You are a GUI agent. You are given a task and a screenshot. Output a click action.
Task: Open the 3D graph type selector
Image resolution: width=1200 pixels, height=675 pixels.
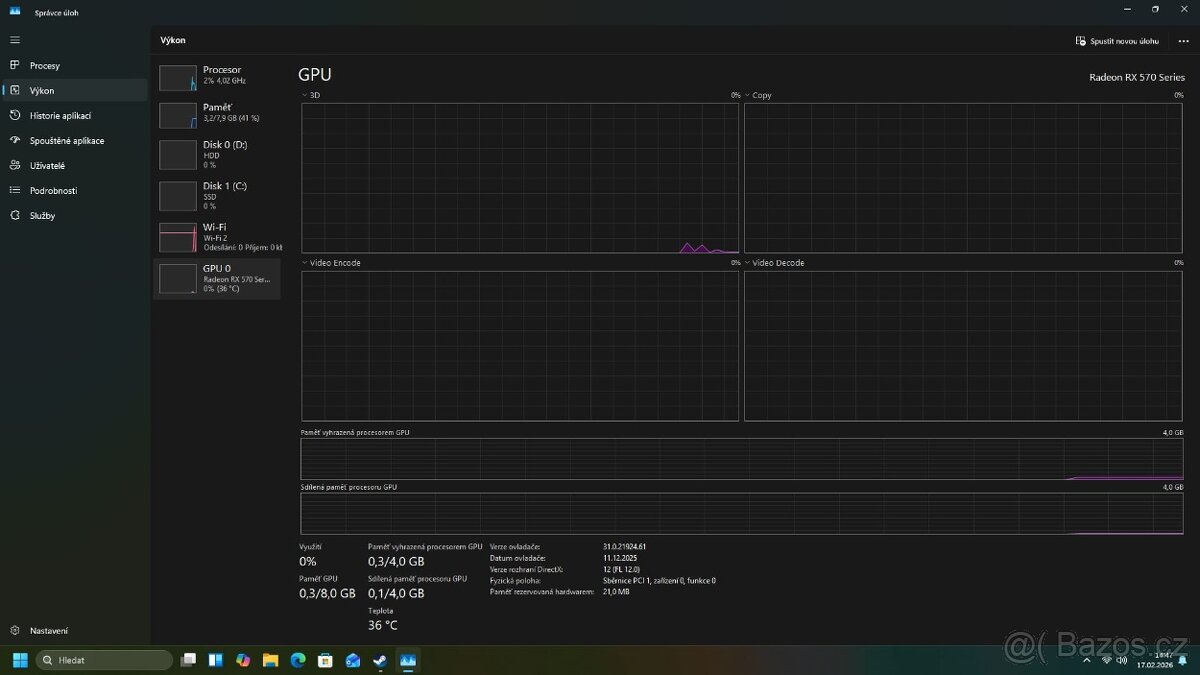303,94
